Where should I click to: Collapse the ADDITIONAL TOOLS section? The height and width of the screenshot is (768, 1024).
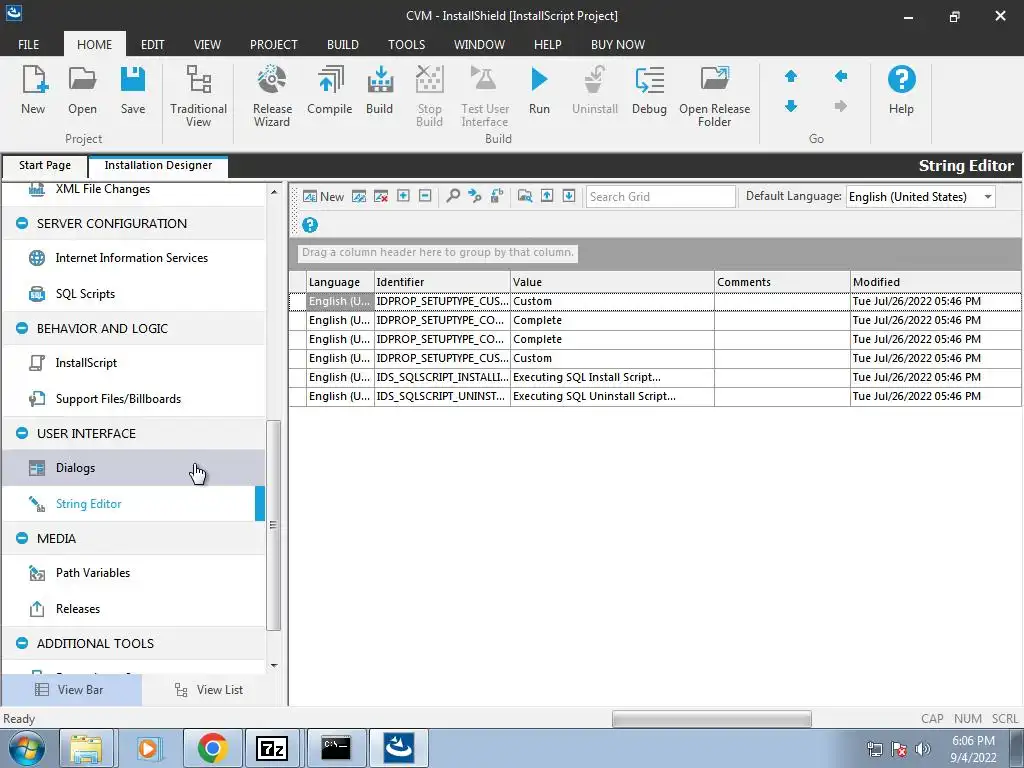tap(22, 643)
